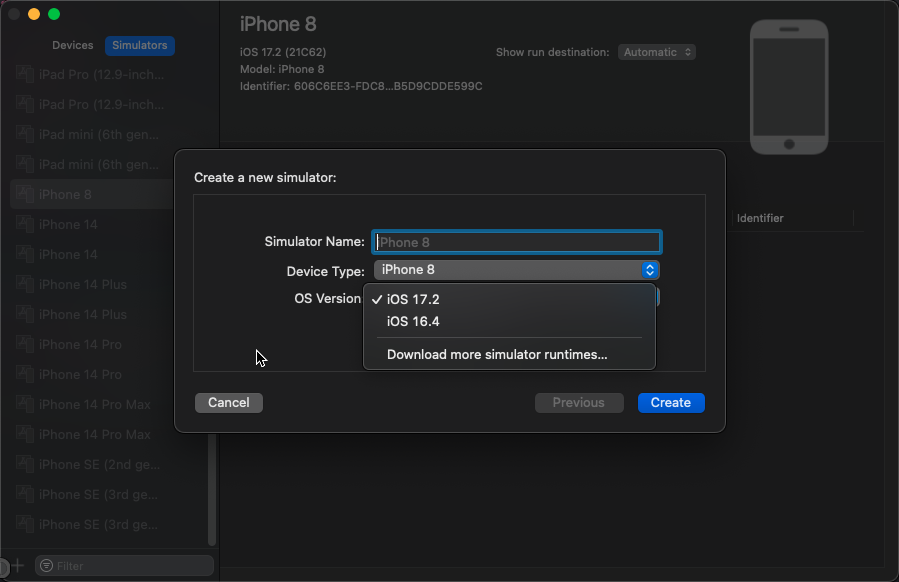899x582 pixels.
Task: Focus the Filter field below the sidebar
Action: 124,566
